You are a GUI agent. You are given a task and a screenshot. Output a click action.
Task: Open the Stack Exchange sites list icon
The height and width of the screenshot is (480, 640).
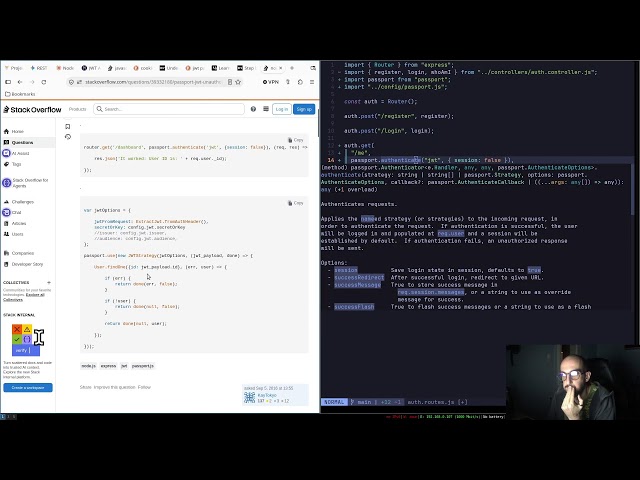(266, 109)
